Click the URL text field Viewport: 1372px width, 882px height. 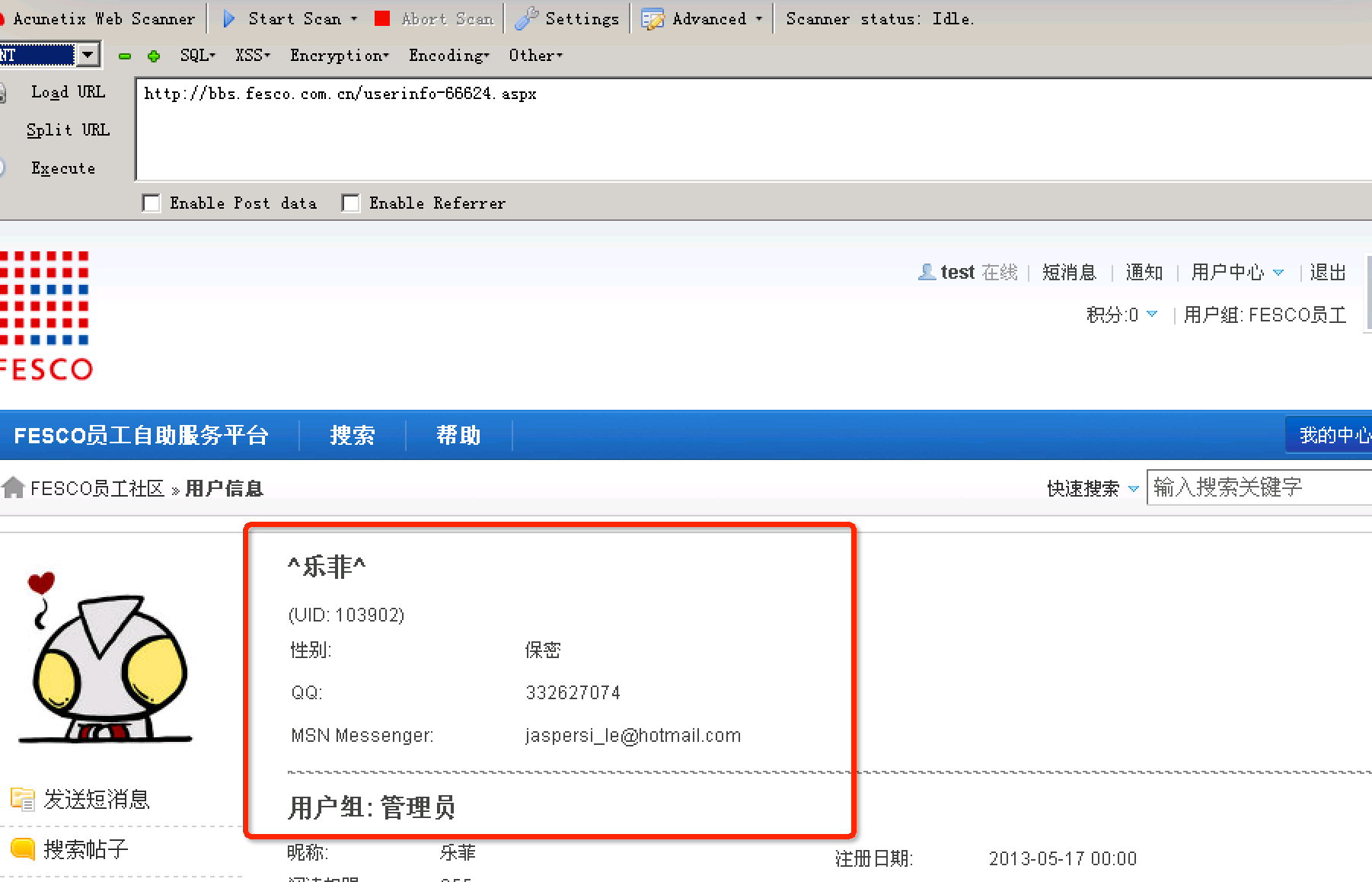coord(754,129)
